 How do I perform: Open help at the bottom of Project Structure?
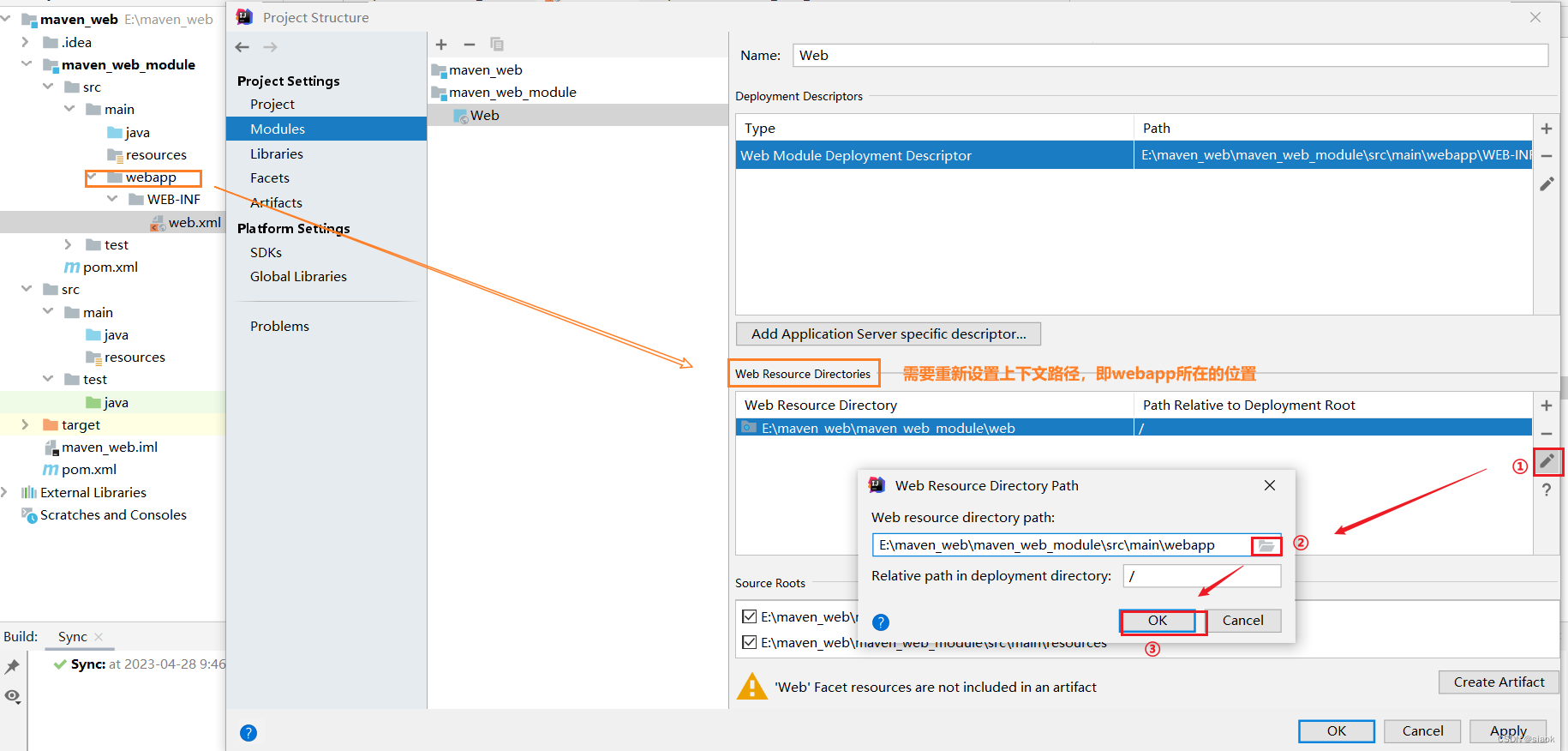click(x=248, y=733)
